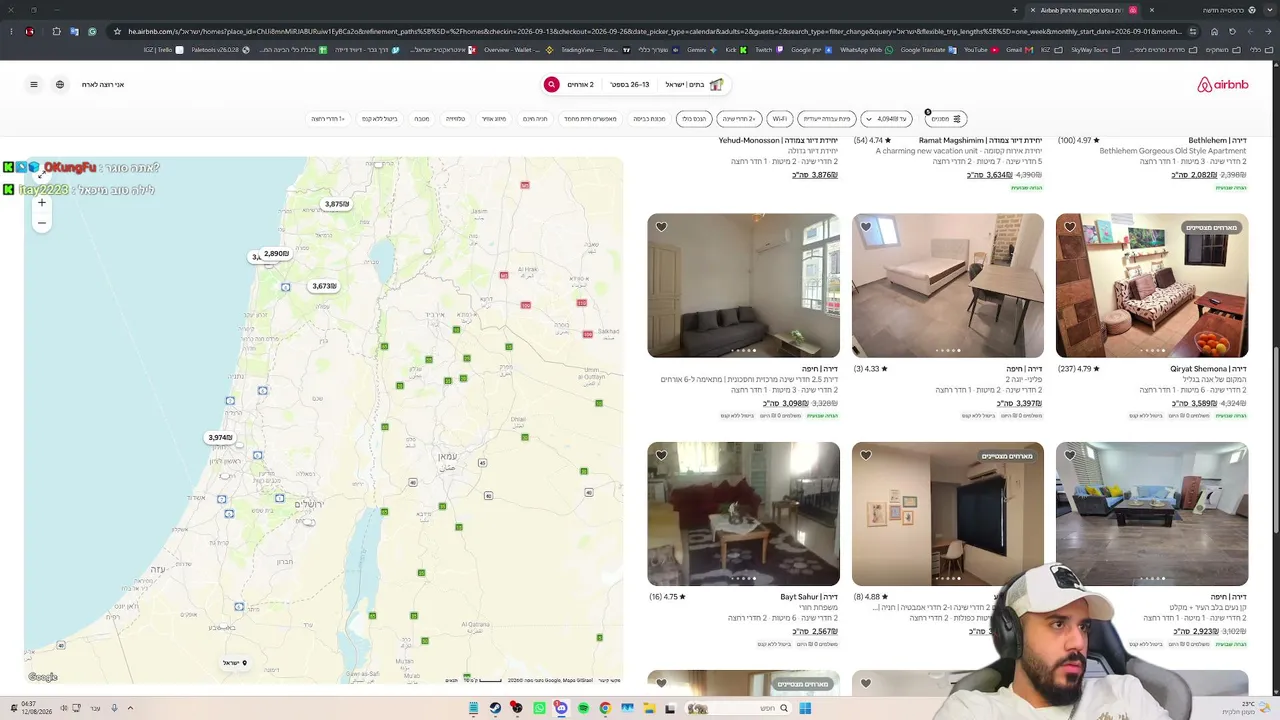This screenshot has height=720, width=1280.
Task: Click the Airbnb your home link
Action: [103, 85]
